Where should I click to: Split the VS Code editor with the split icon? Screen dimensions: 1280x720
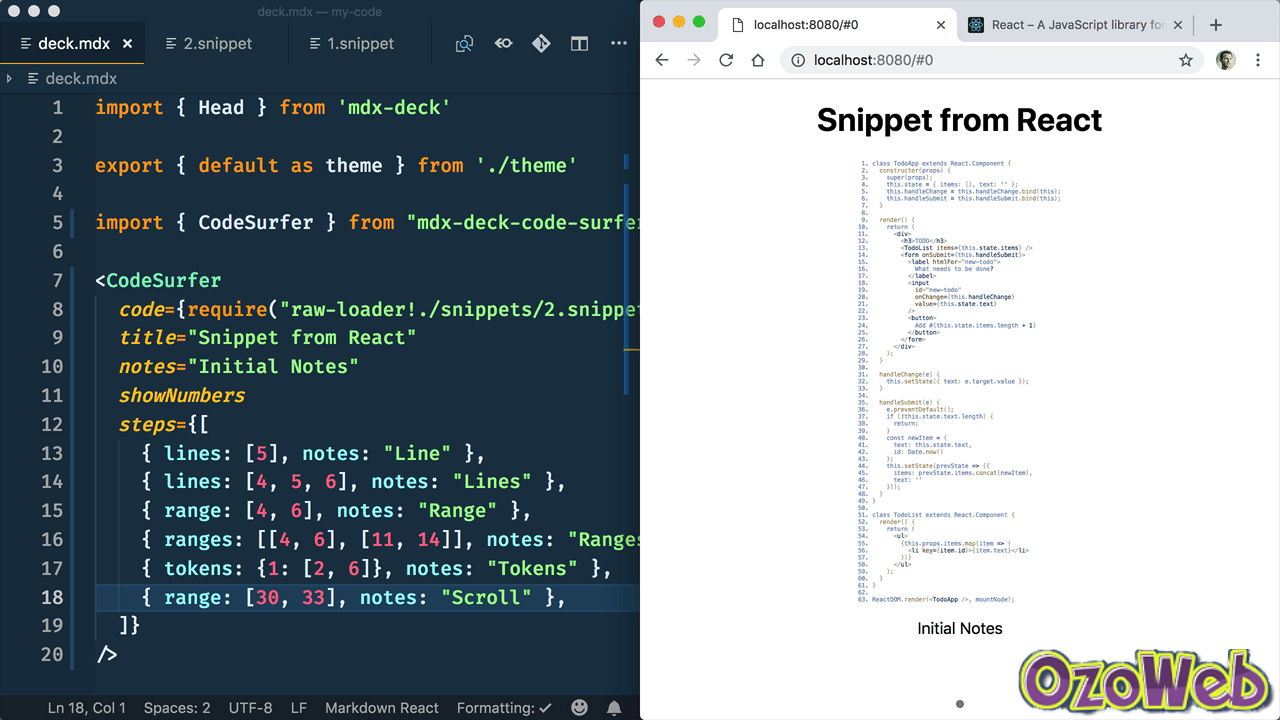pos(579,44)
